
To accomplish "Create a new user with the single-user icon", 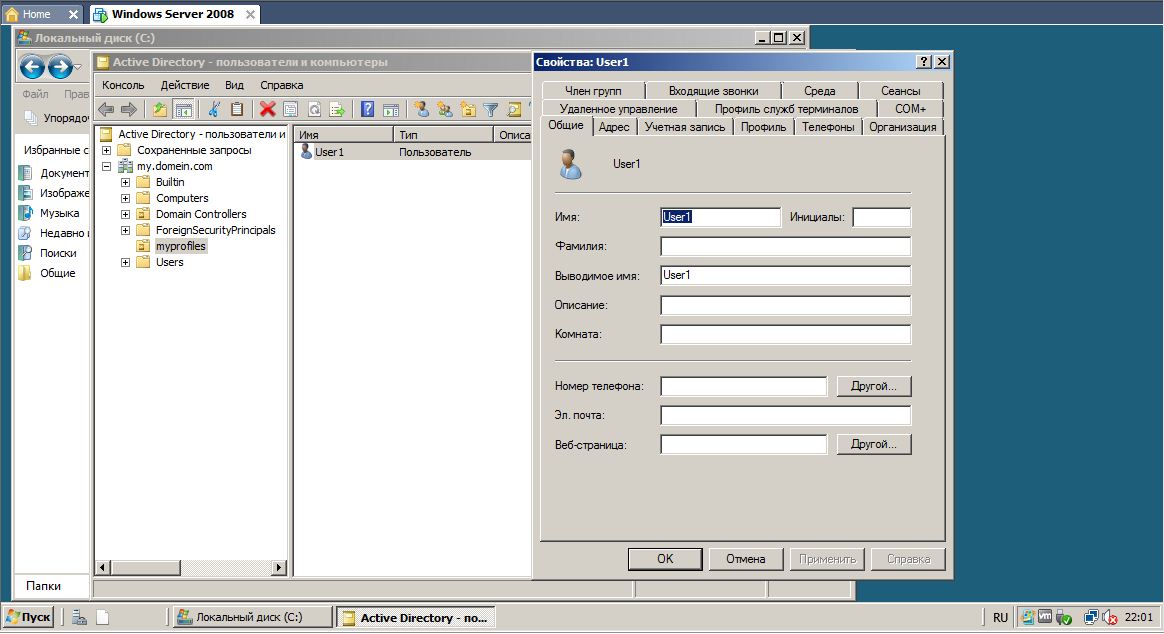I will coord(422,110).
